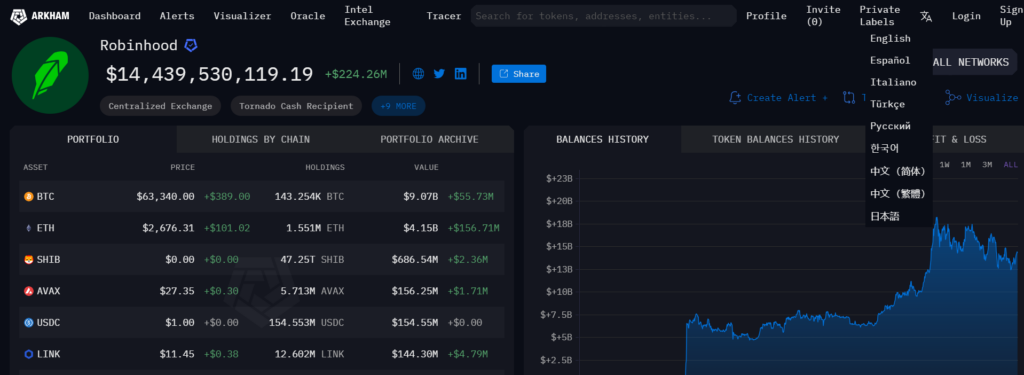Select 中文（简体）language option
1024x375 pixels.
(898, 171)
